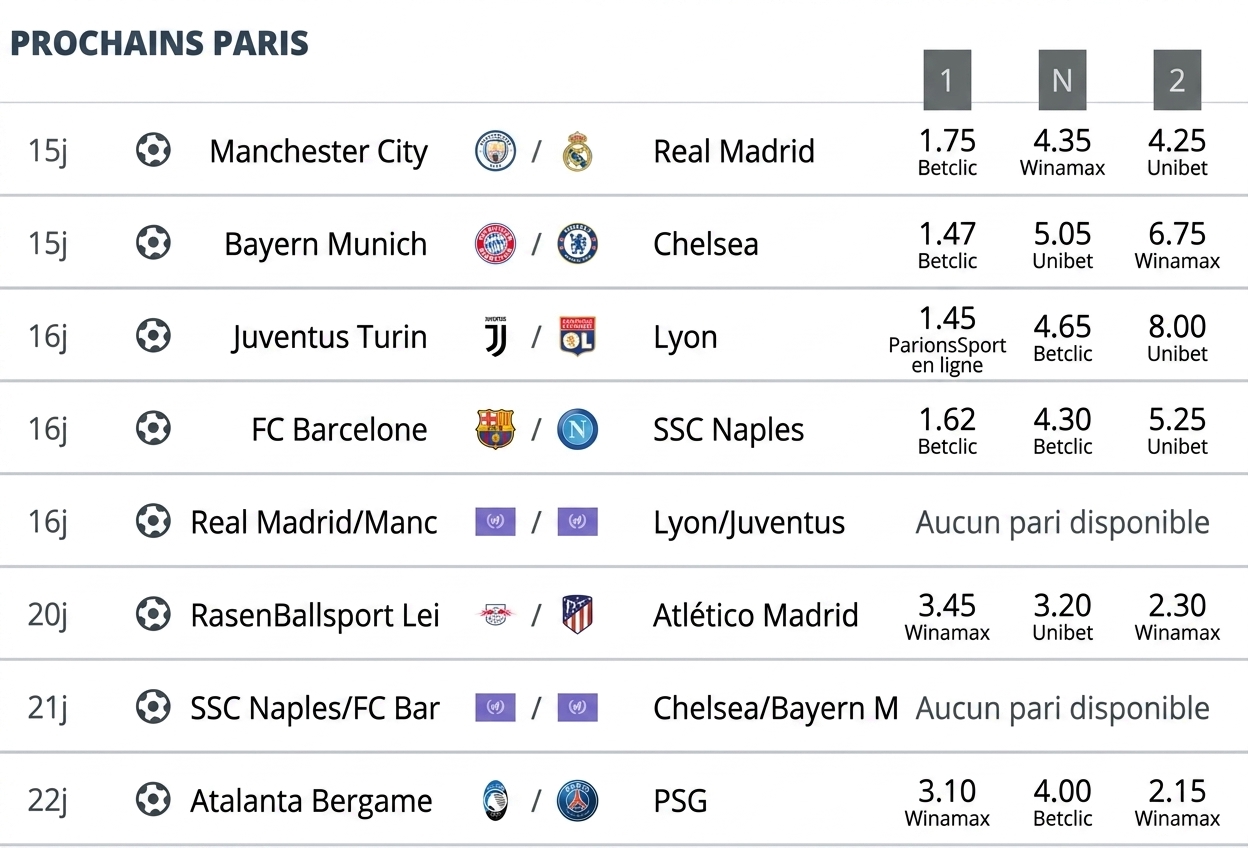Viewport: 1248px width, 848px height.
Task: Select the 5.05 Unibet draw odds
Action: [1062, 245]
